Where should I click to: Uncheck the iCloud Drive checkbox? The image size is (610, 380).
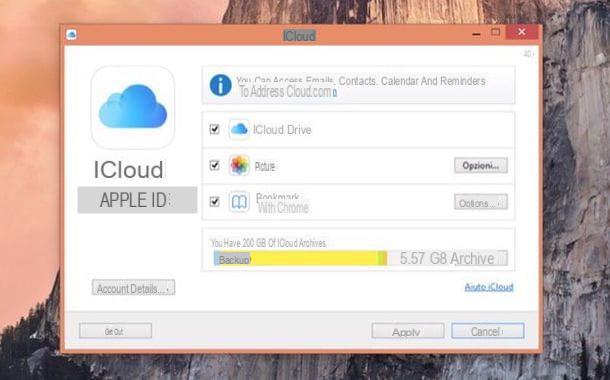214,129
